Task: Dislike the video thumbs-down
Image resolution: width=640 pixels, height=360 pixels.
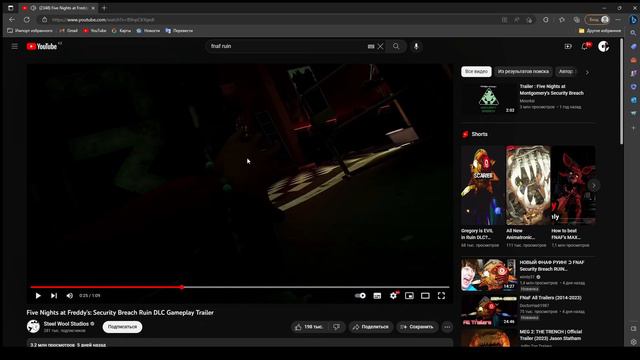Action: 336,327
